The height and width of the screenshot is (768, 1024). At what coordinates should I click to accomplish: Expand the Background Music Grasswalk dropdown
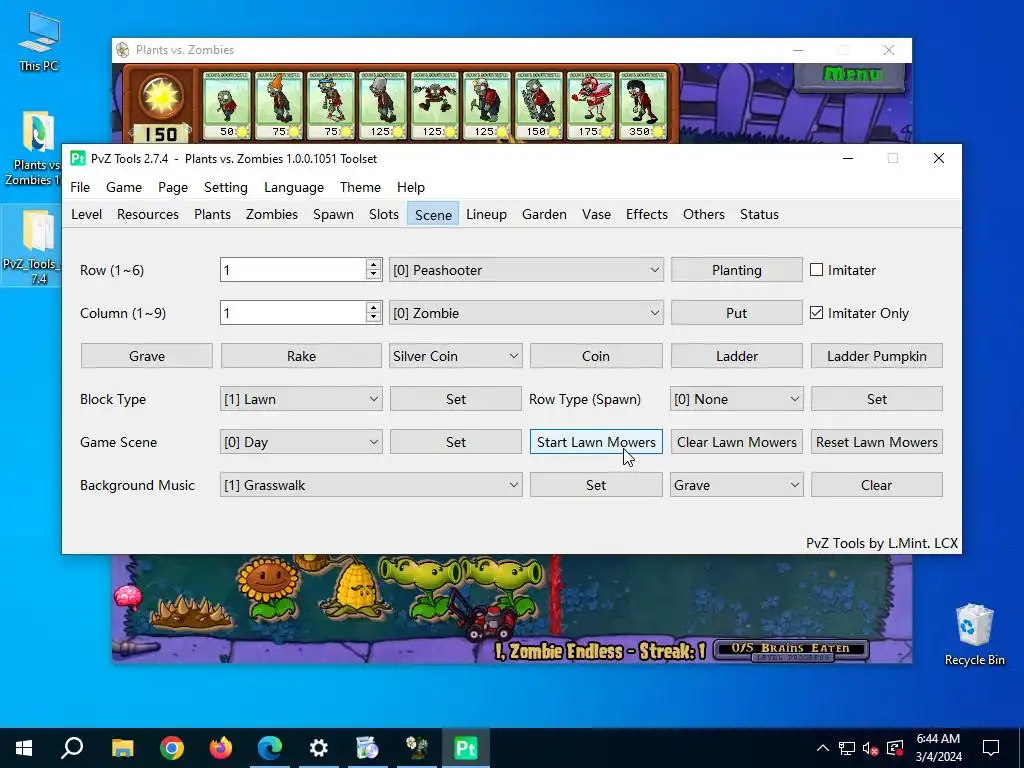pos(371,485)
